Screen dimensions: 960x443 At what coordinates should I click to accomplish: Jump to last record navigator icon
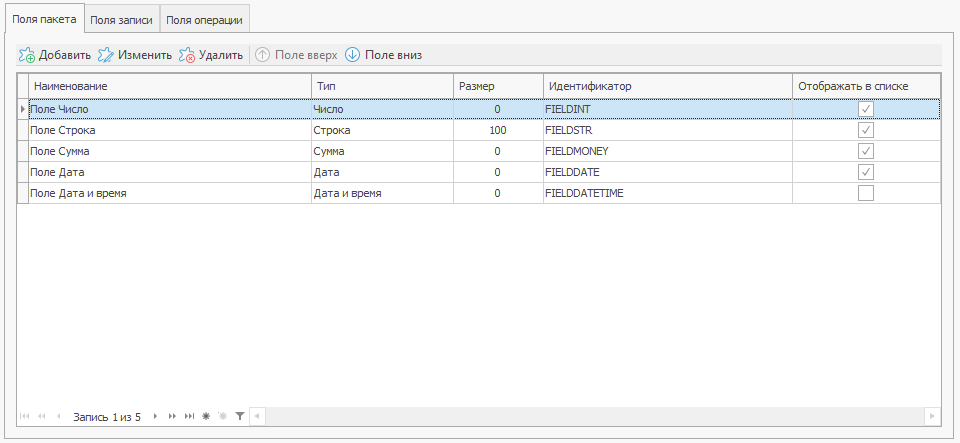pos(189,416)
